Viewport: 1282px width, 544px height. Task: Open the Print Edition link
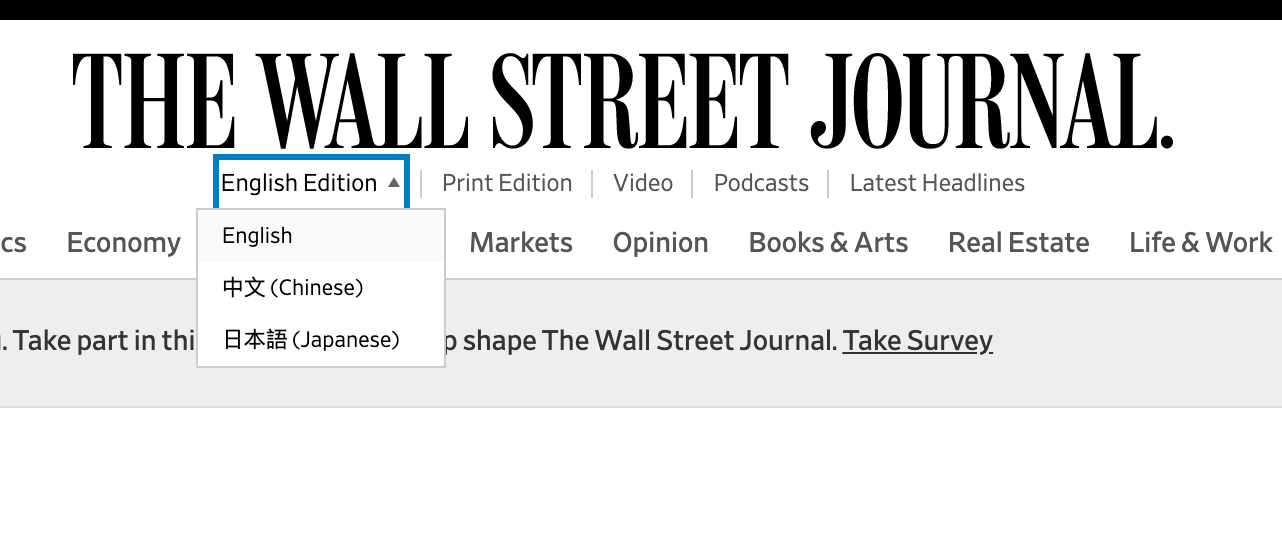pyautogui.click(x=507, y=183)
